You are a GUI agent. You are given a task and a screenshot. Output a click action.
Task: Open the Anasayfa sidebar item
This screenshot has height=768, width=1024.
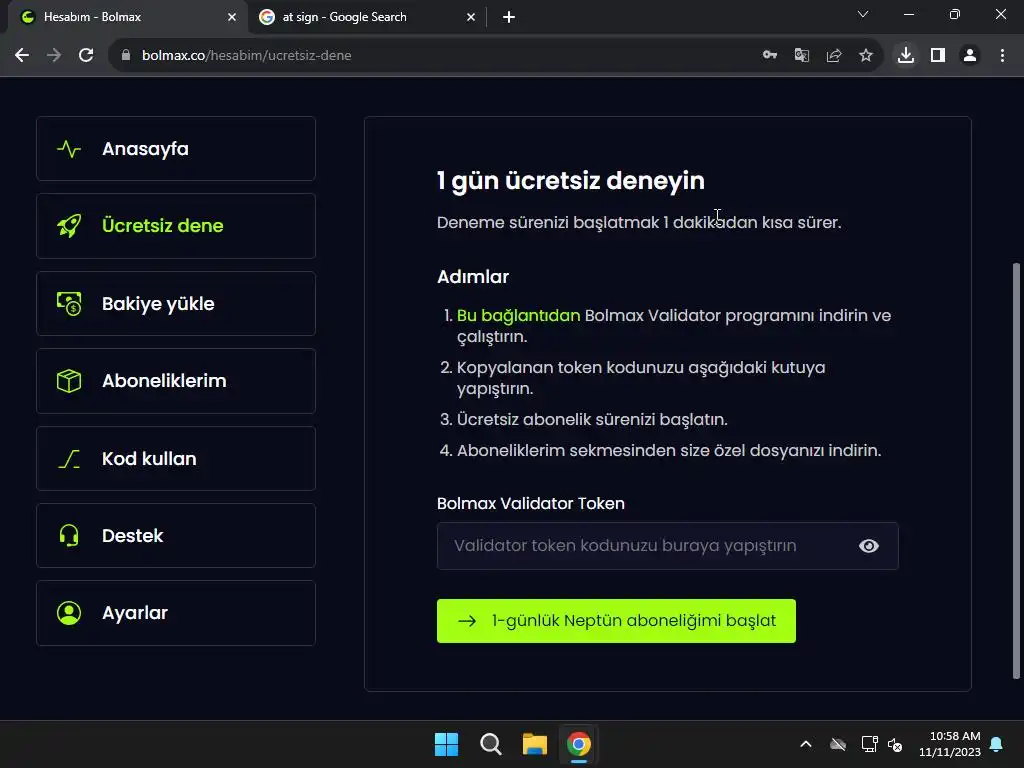[x=176, y=149]
